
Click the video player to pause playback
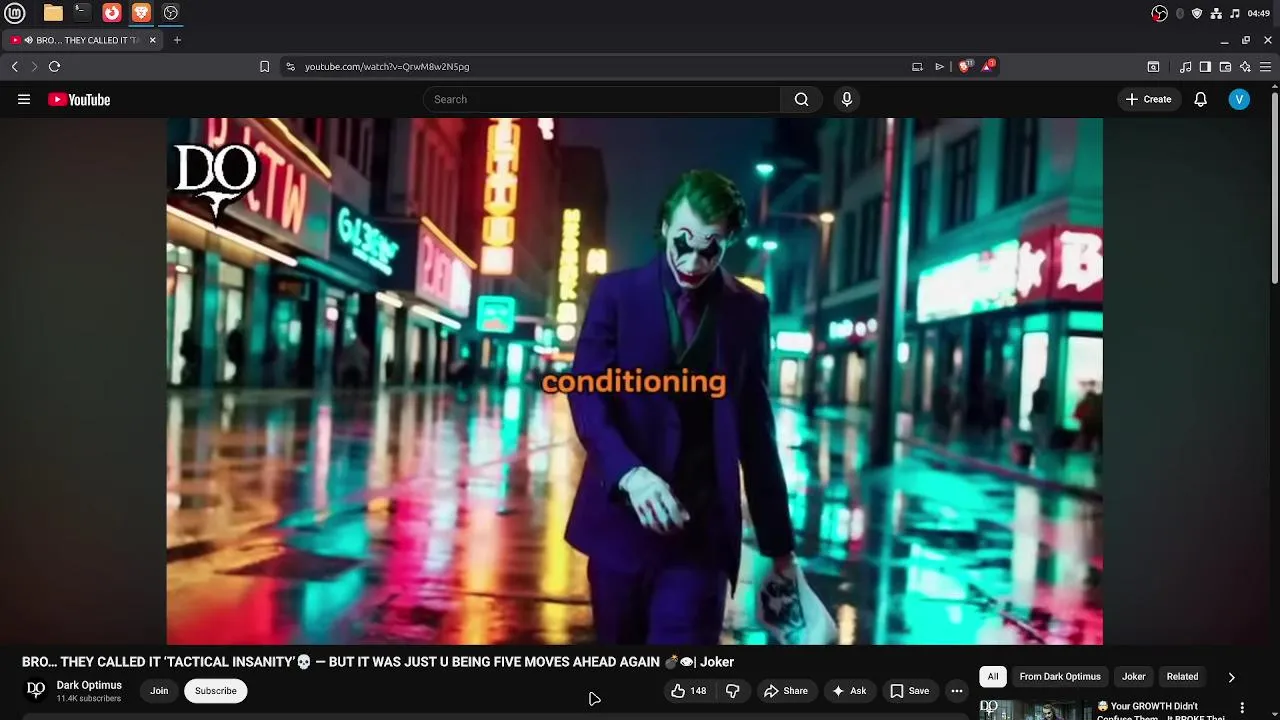click(x=634, y=381)
